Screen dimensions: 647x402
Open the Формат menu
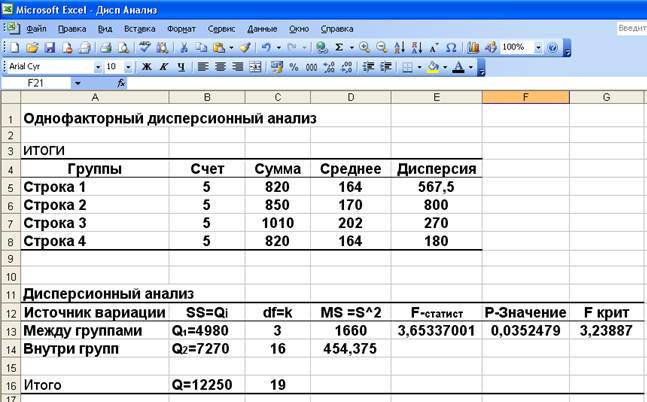pos(181,29)
